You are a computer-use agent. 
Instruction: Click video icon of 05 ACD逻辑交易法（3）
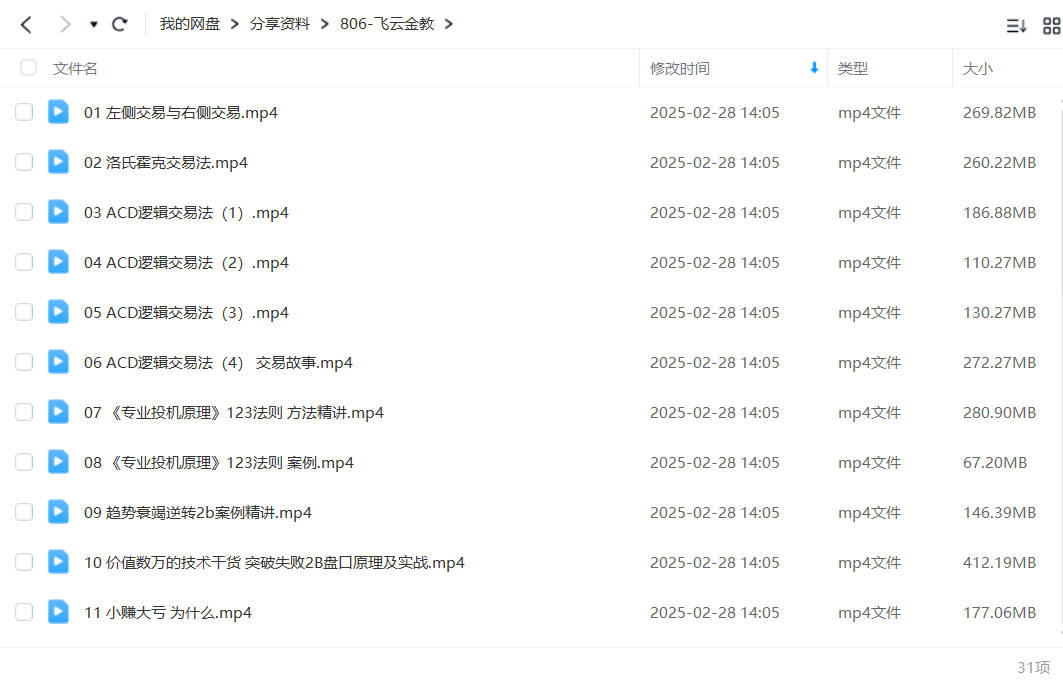[x=58, y=312]
